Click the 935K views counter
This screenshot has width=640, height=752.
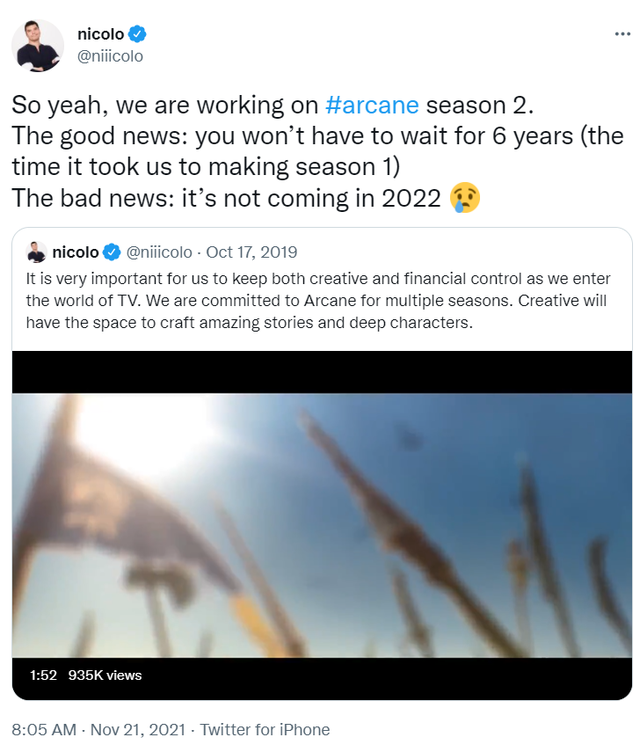point(105,675)
